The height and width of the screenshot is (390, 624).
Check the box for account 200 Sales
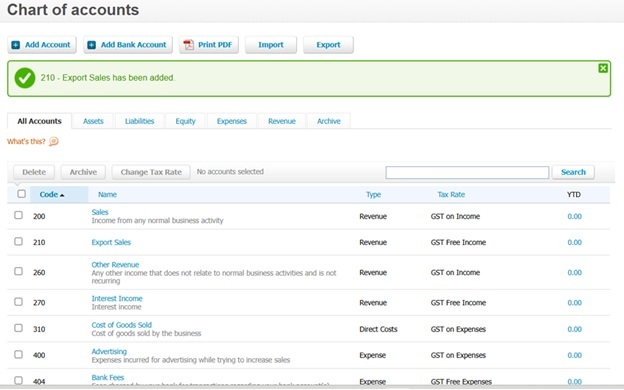[18, 215]
